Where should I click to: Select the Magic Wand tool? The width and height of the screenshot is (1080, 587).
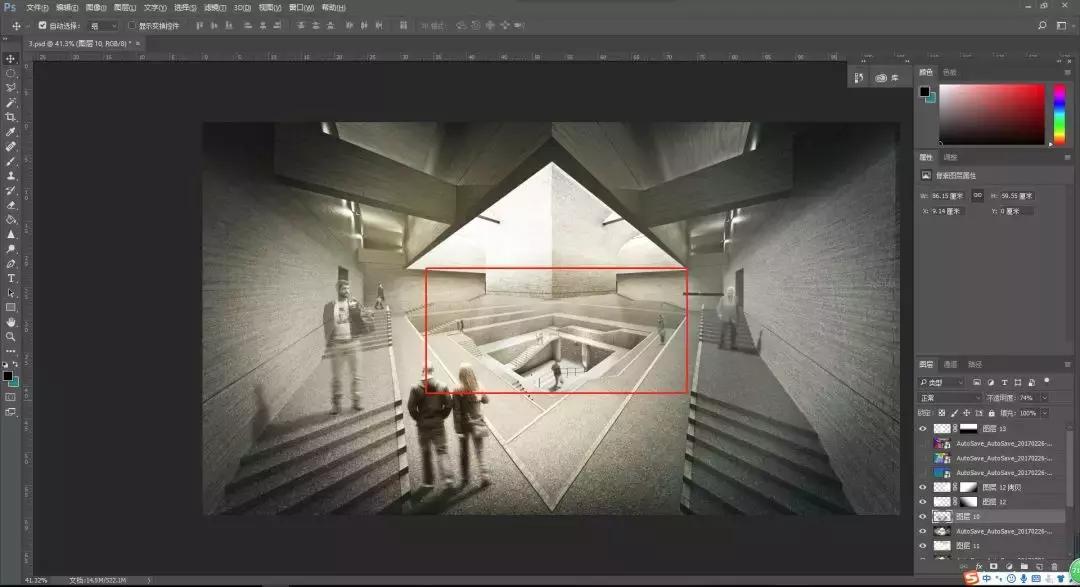[11, 103]
